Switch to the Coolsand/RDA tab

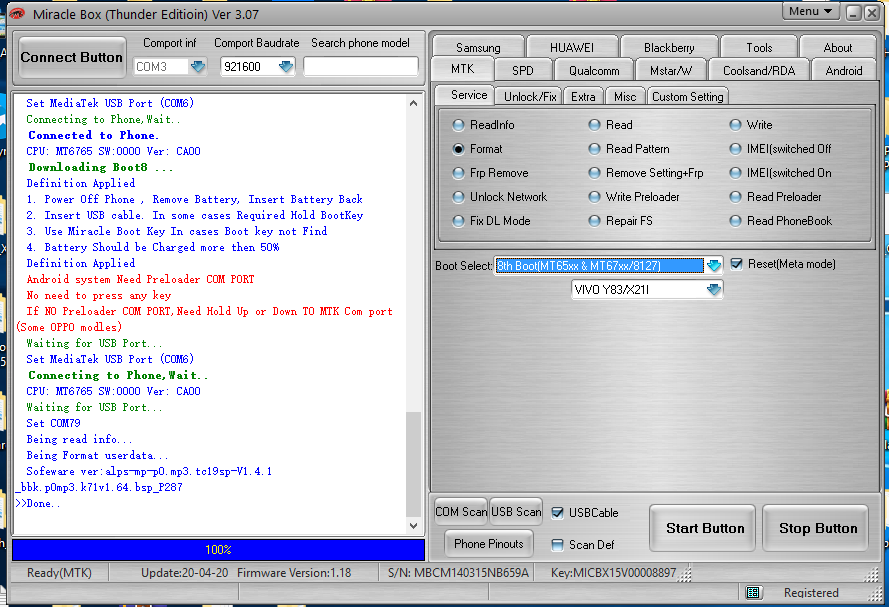click(759, 70)
